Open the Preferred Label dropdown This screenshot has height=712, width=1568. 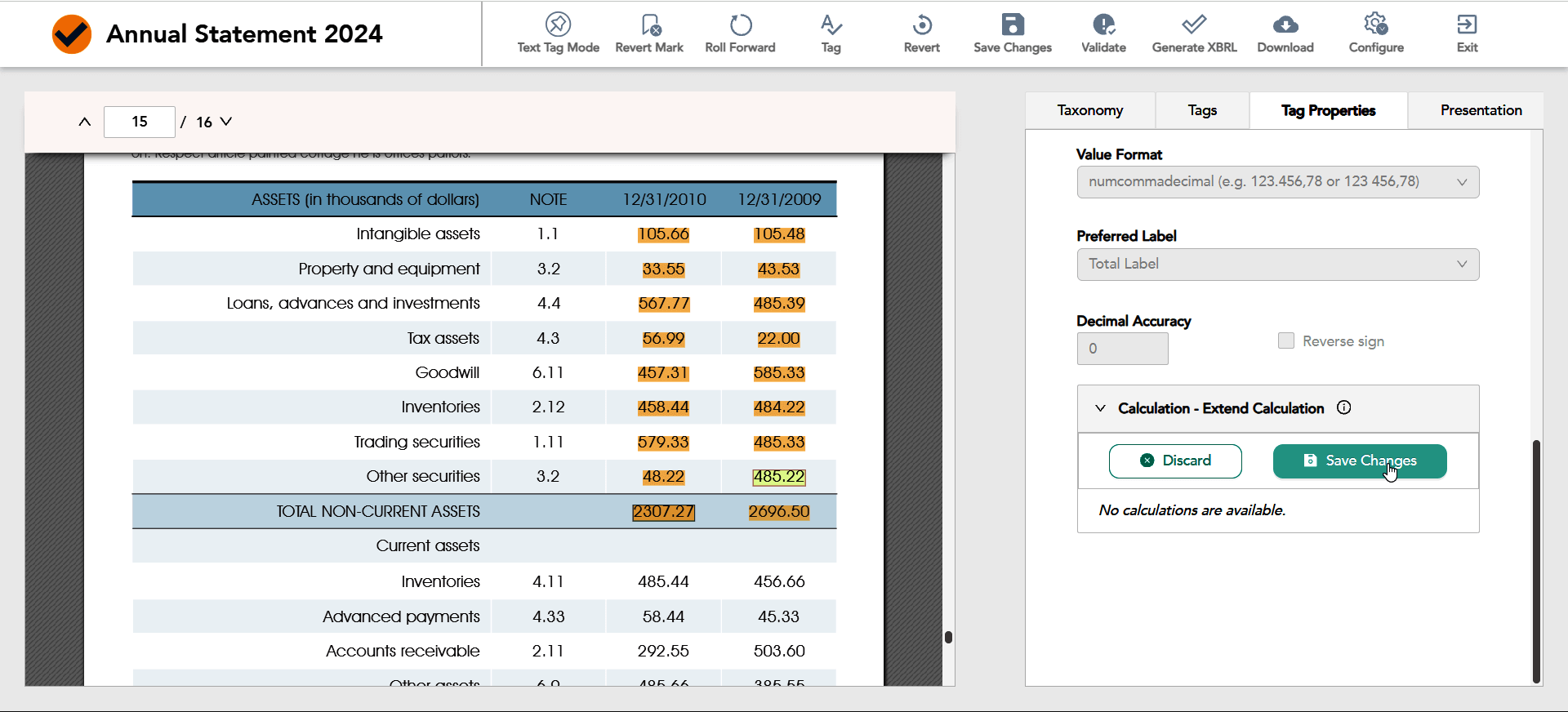coord(1277,265)
